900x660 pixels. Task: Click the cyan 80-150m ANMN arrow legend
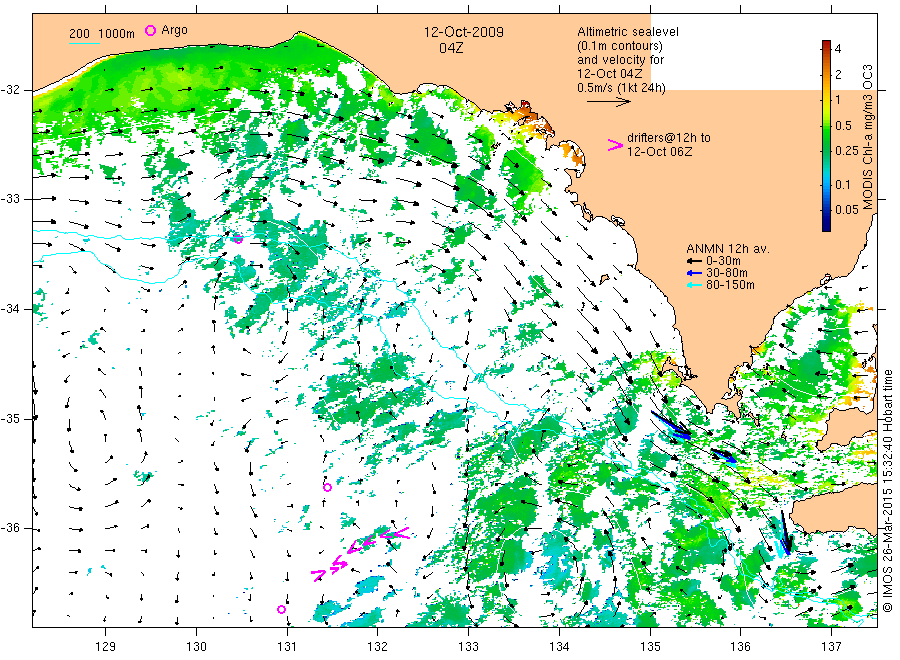(x=695, y=285)
